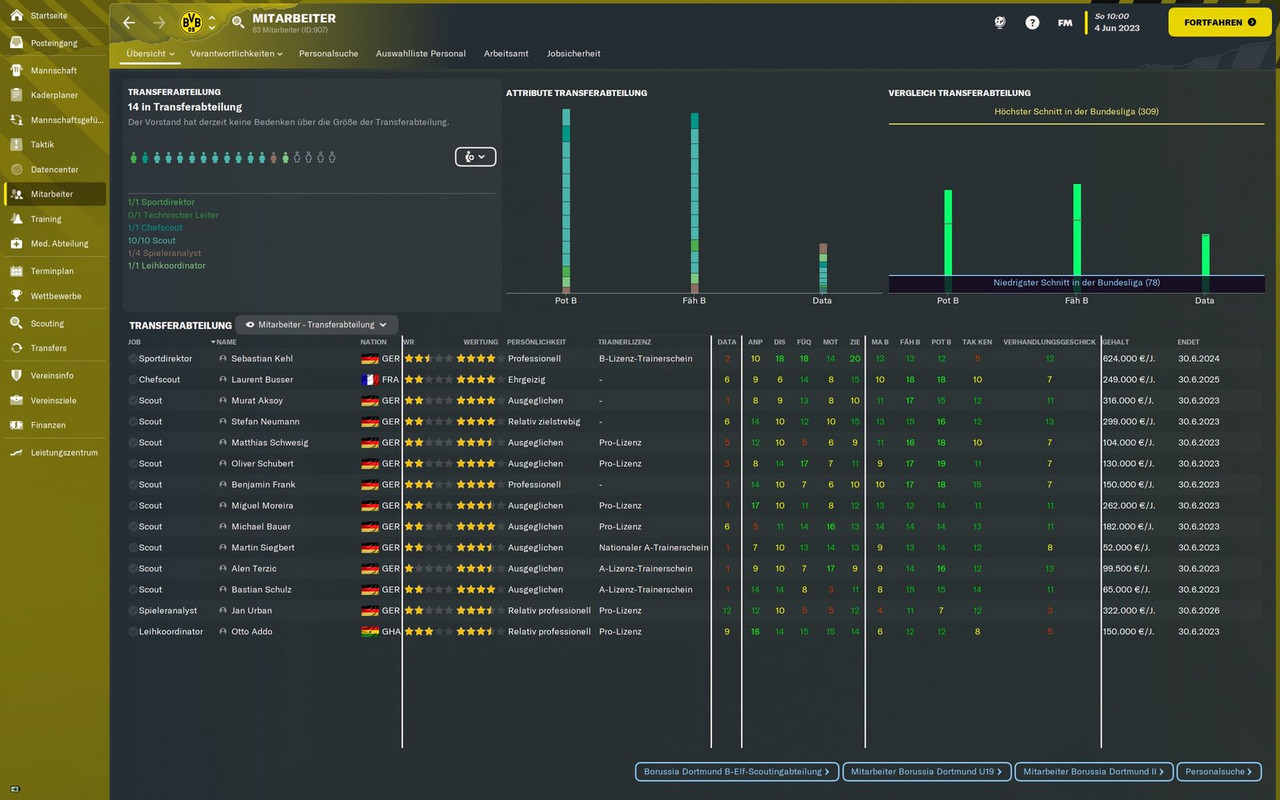Open Laurent Busser's profile
Screen dimensions: 1280x800
tap(262, 379)
